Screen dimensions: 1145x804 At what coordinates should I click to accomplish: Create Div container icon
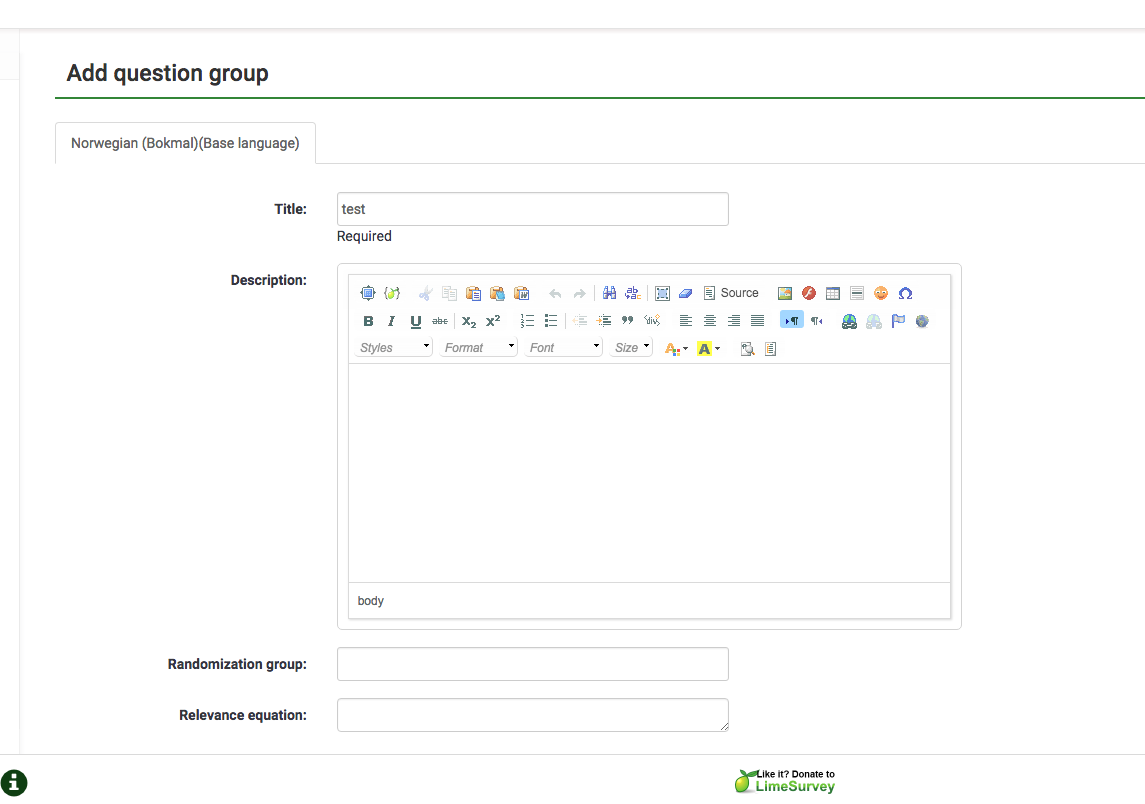[x=652, y=321]
